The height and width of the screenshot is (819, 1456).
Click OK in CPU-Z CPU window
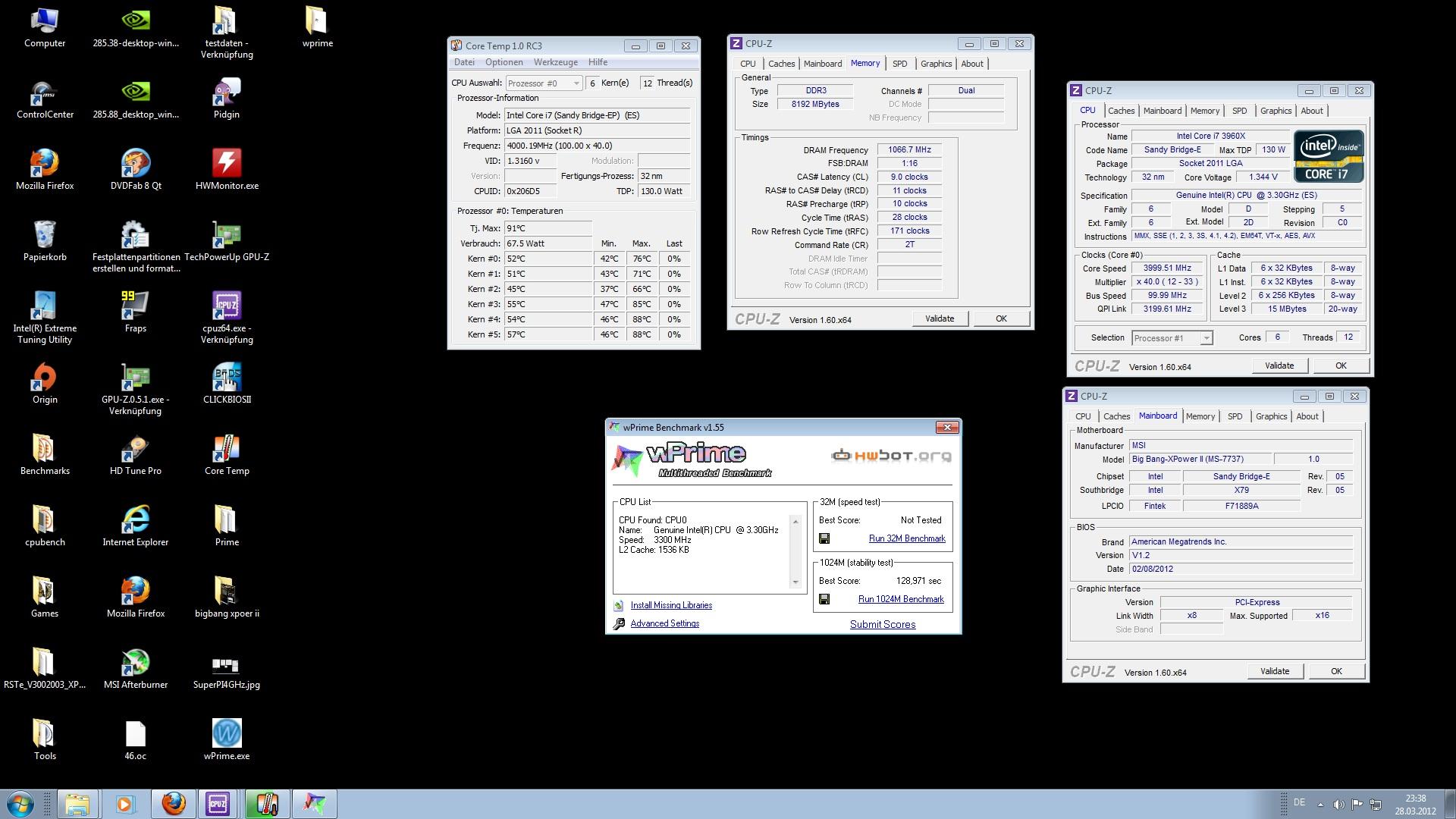[1341, 366]
